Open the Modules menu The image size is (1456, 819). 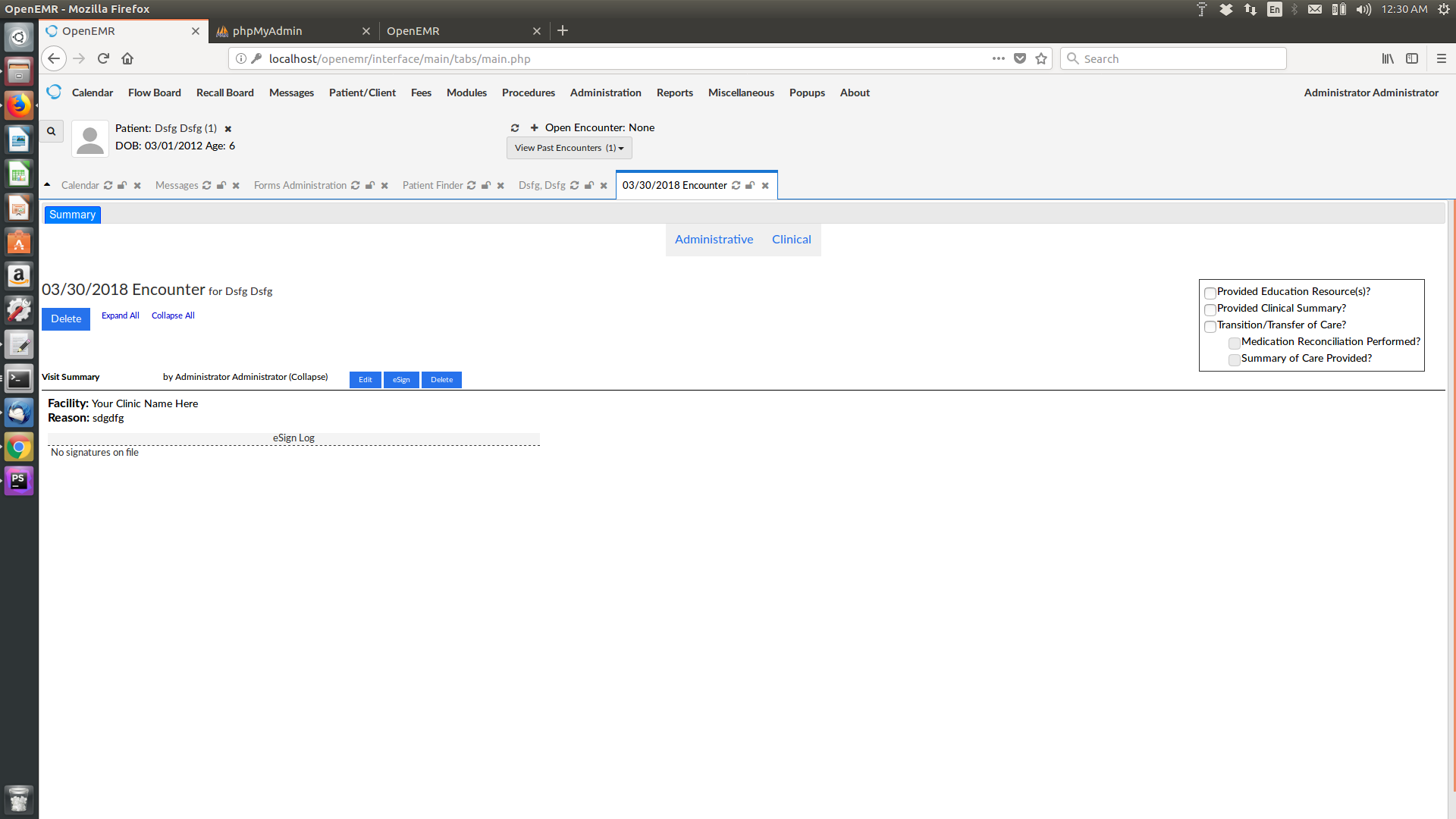pyautogui.click(x=466, y=93)
